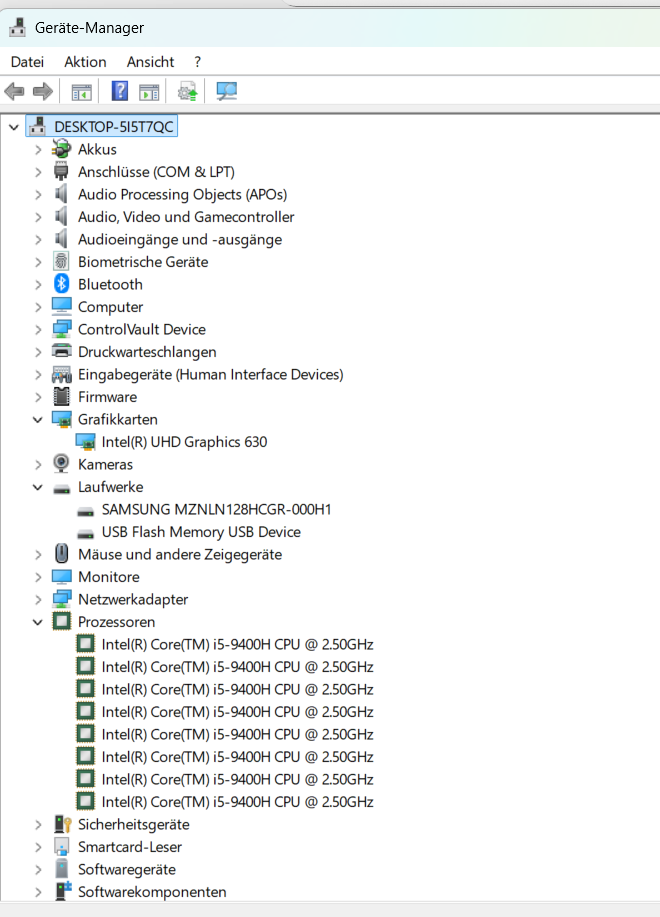Expand the Kameras category
This screenshot has height=917, width=660.
(x=38, y=464)
